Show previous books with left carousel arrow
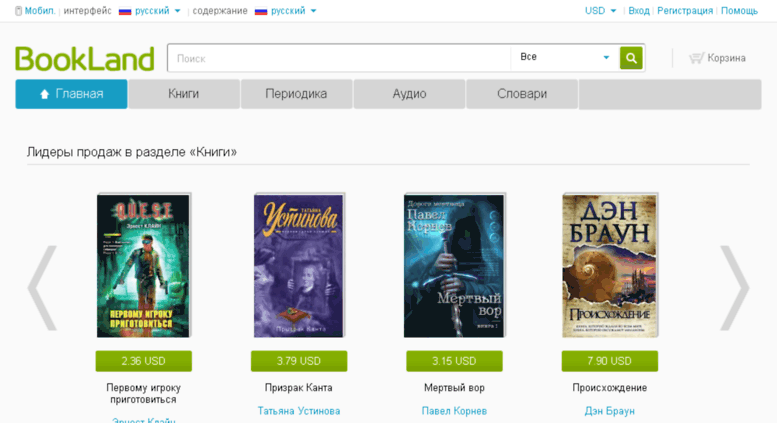Viewport: 777px width, 423px height. tap(42, 288)
